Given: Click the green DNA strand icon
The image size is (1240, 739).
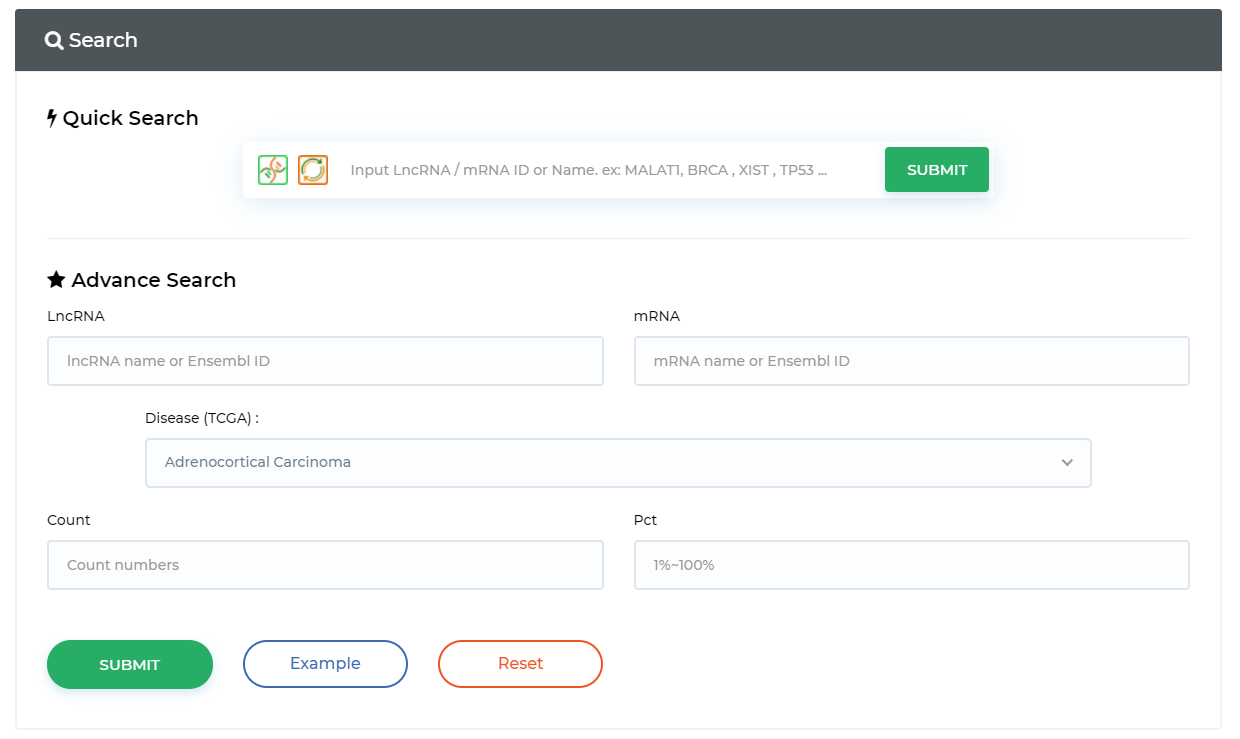Looking at the screenshot, I should coord(273,170).
